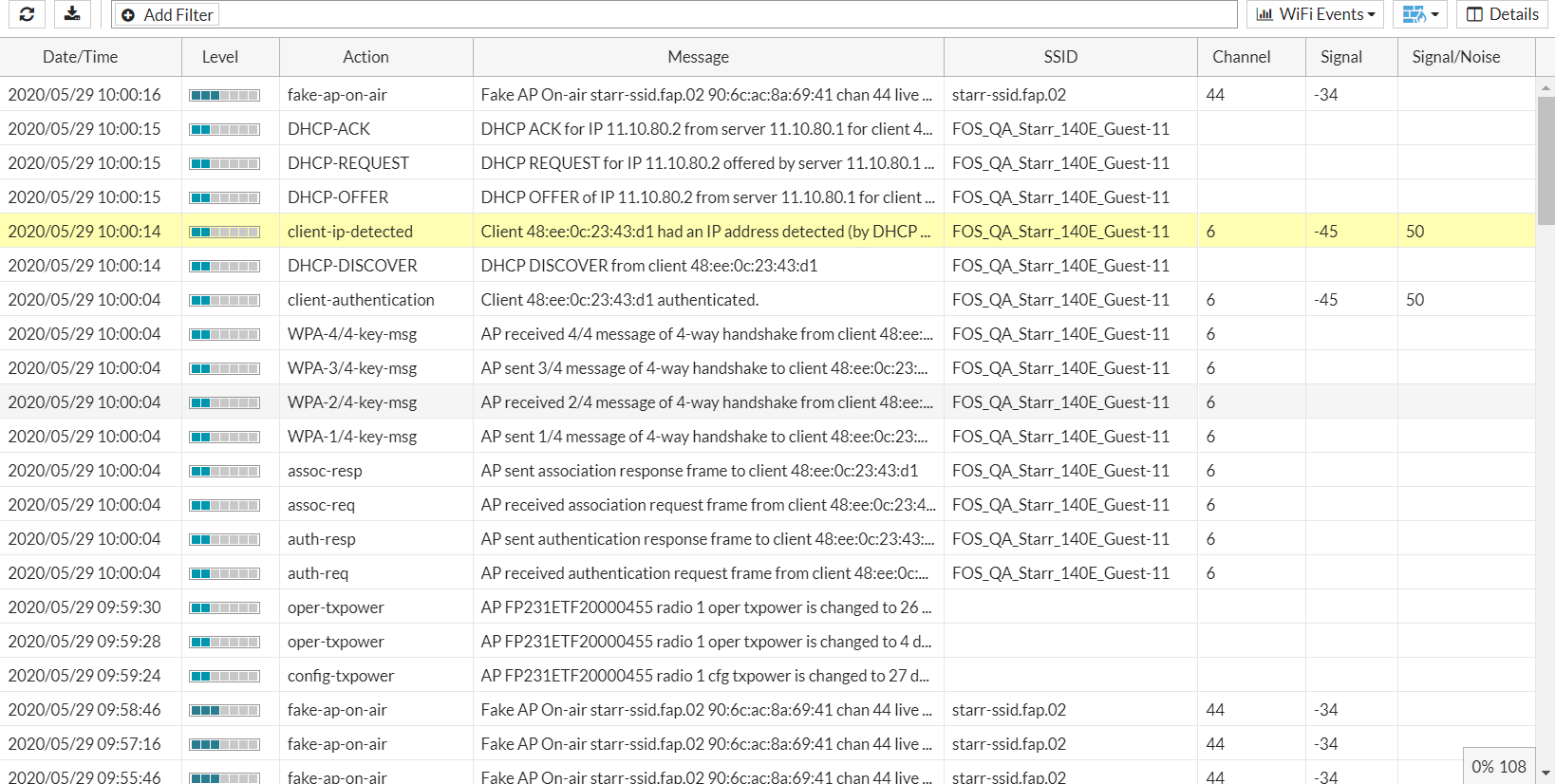The width and height of the screenshot is (1555, 784).
Task: Expand the log source dropdown arrow
Action: [x=1435, y=14]
